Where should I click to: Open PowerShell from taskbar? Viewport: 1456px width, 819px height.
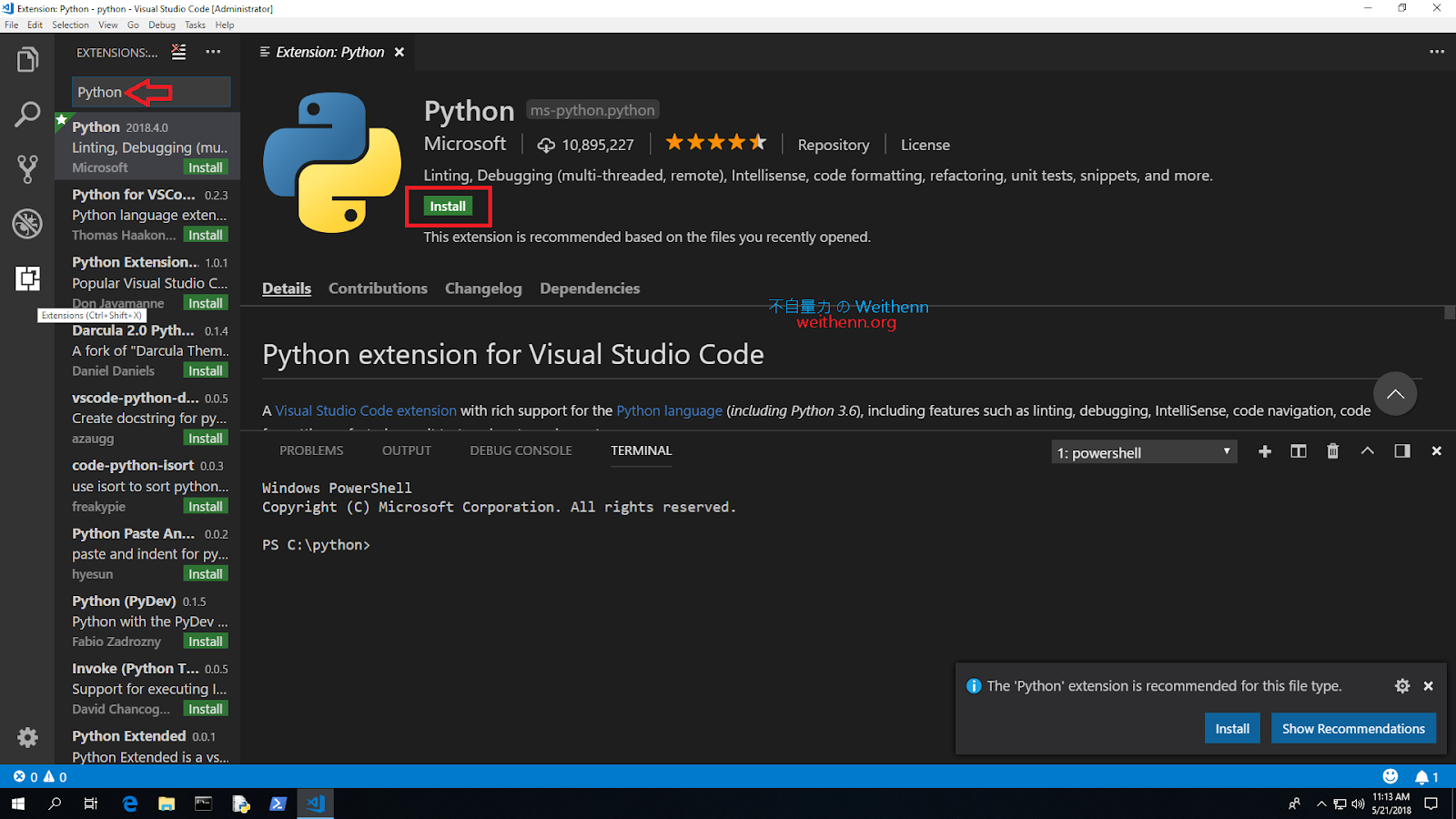[x=278, y=804]
